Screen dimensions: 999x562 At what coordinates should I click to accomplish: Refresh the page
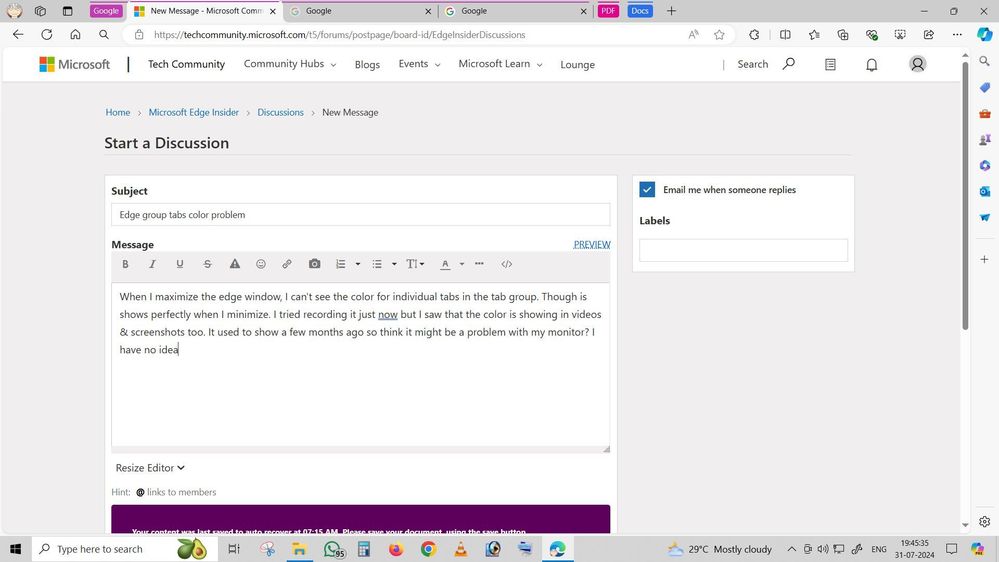pos(47,34)
